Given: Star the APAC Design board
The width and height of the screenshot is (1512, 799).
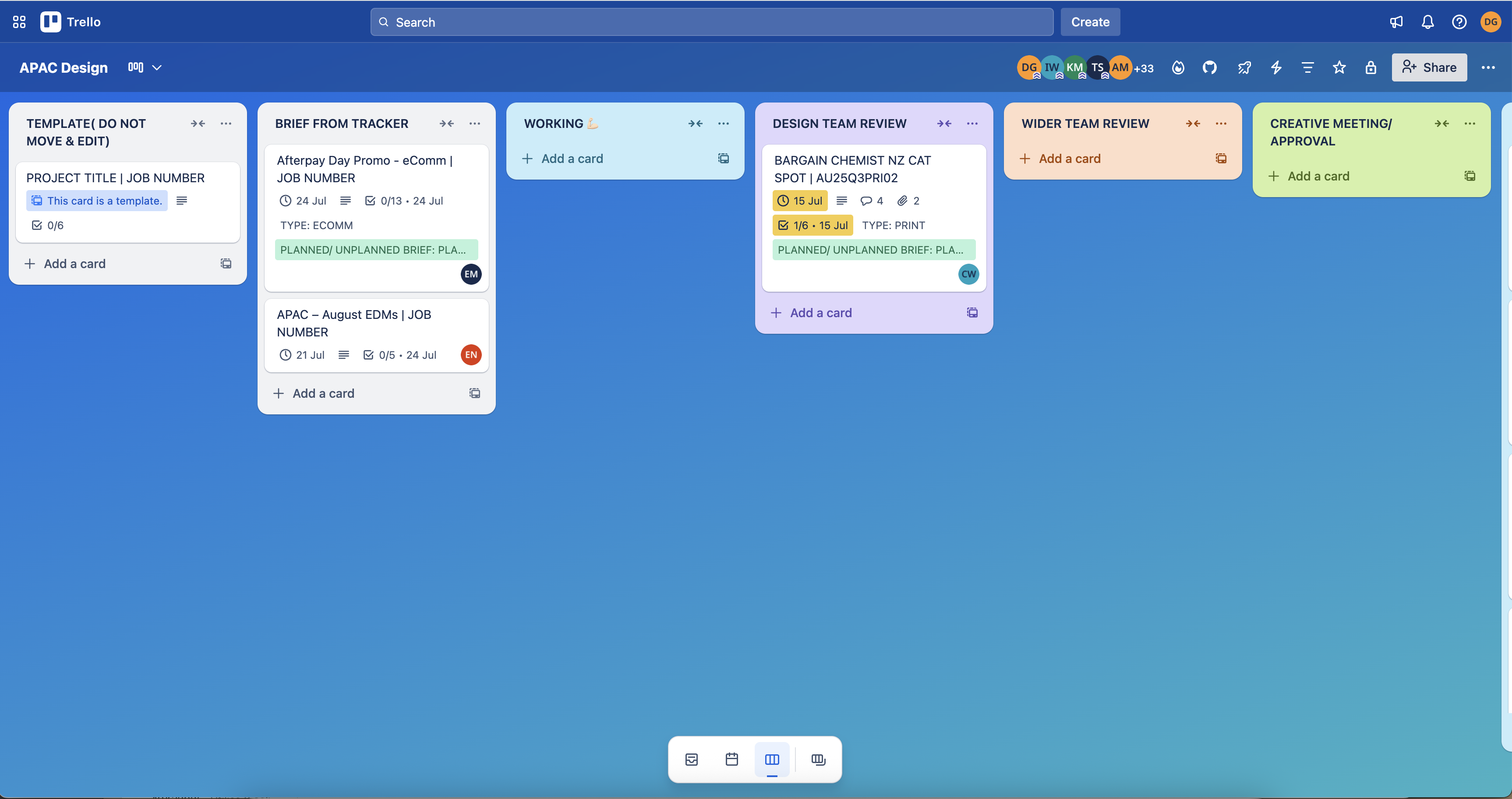Looking at the screenshot, I should coord(1339,67).
